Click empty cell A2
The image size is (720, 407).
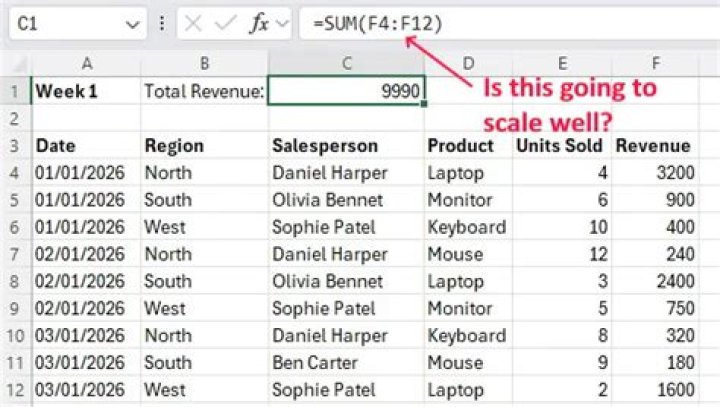86,119
